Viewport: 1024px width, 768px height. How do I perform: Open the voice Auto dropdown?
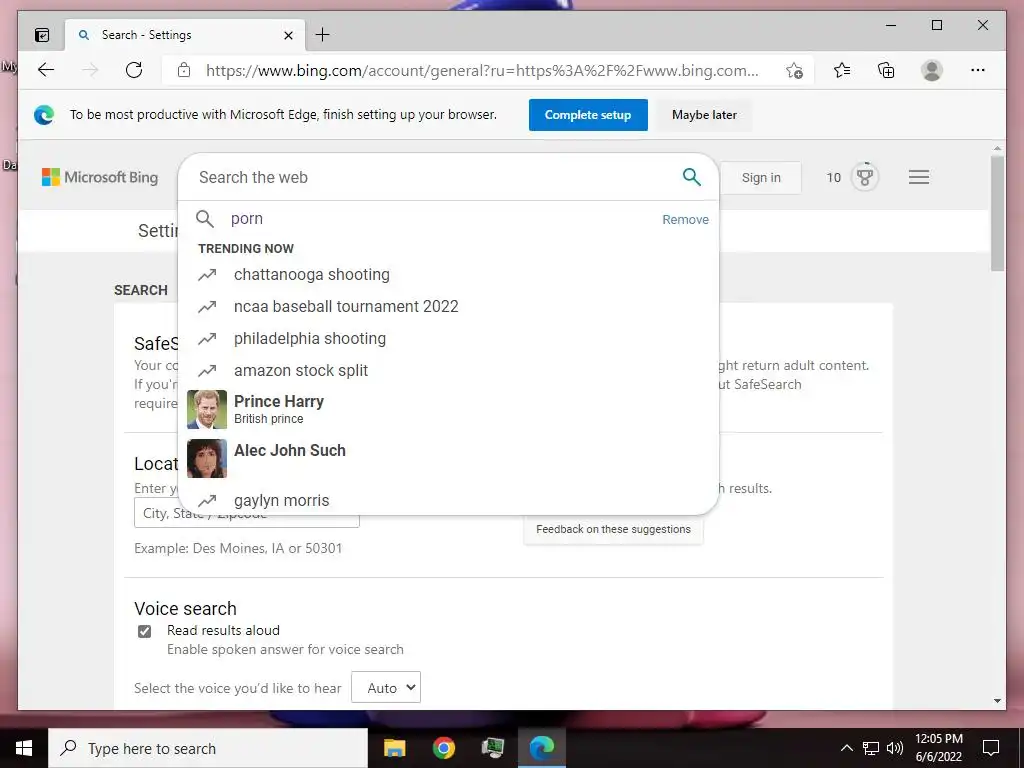pos(386,687)
